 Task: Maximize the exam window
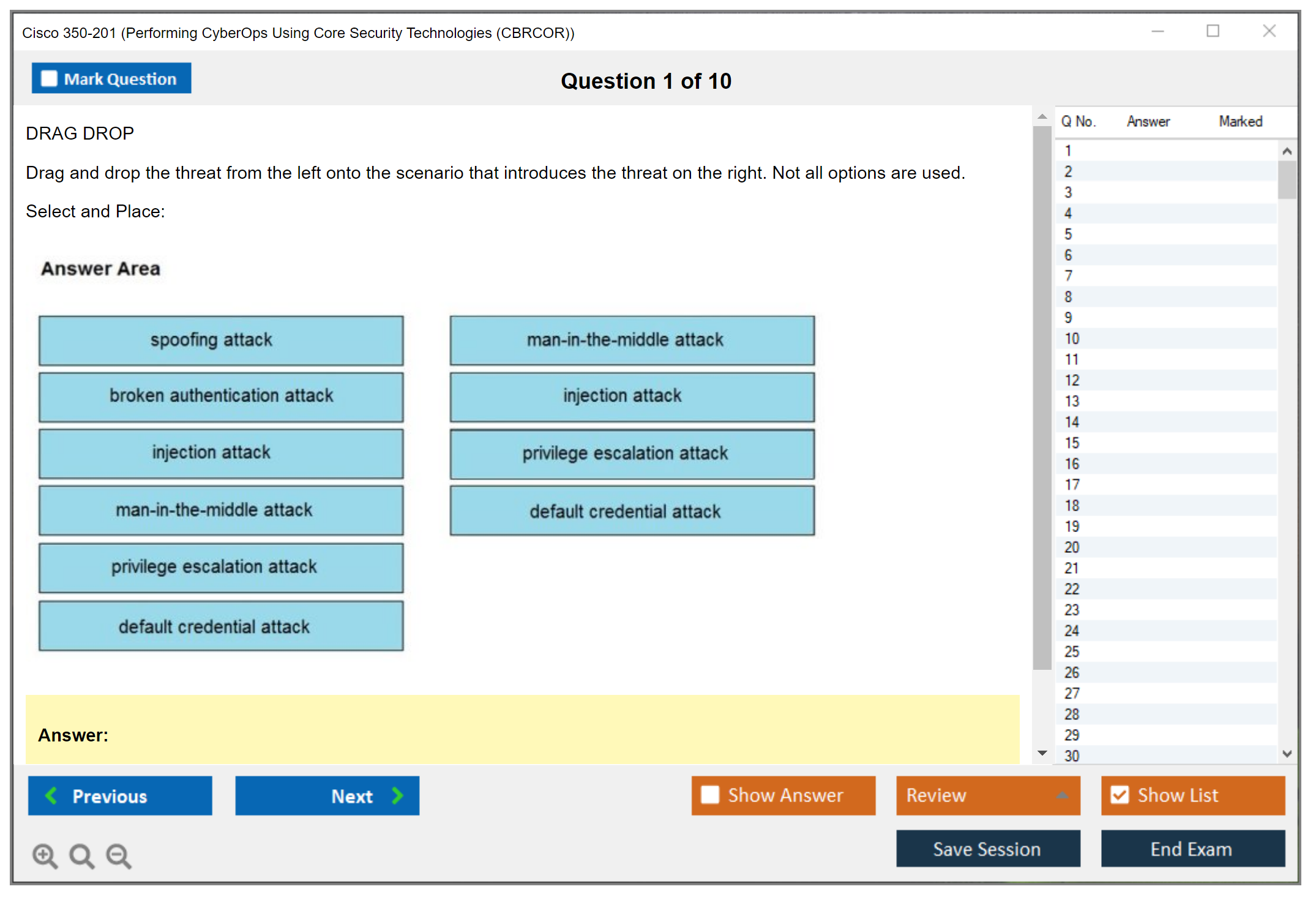click(x=1213, y=31)
